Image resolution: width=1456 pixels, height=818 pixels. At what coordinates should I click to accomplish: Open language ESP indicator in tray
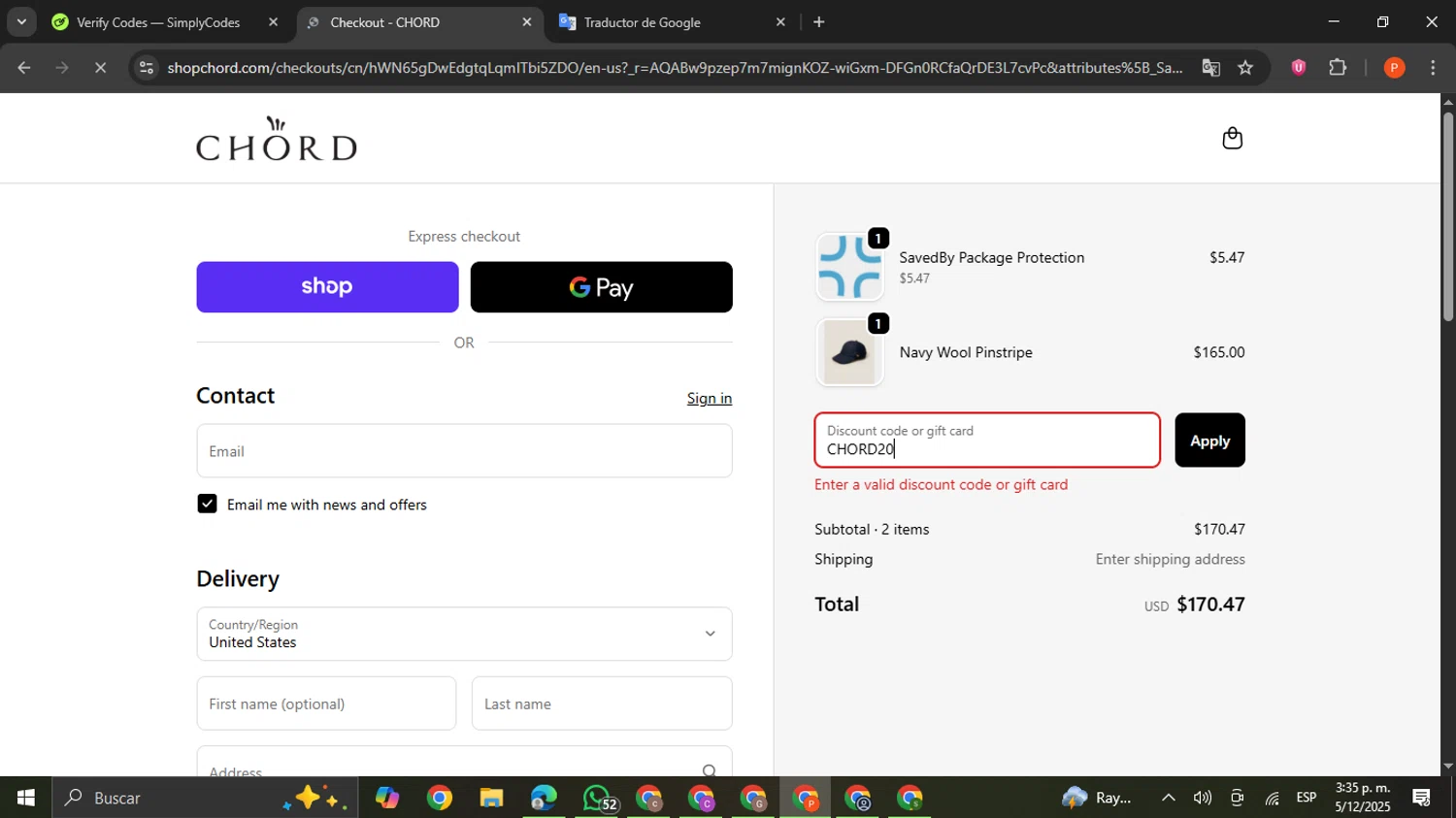[x=1307, y=798]
